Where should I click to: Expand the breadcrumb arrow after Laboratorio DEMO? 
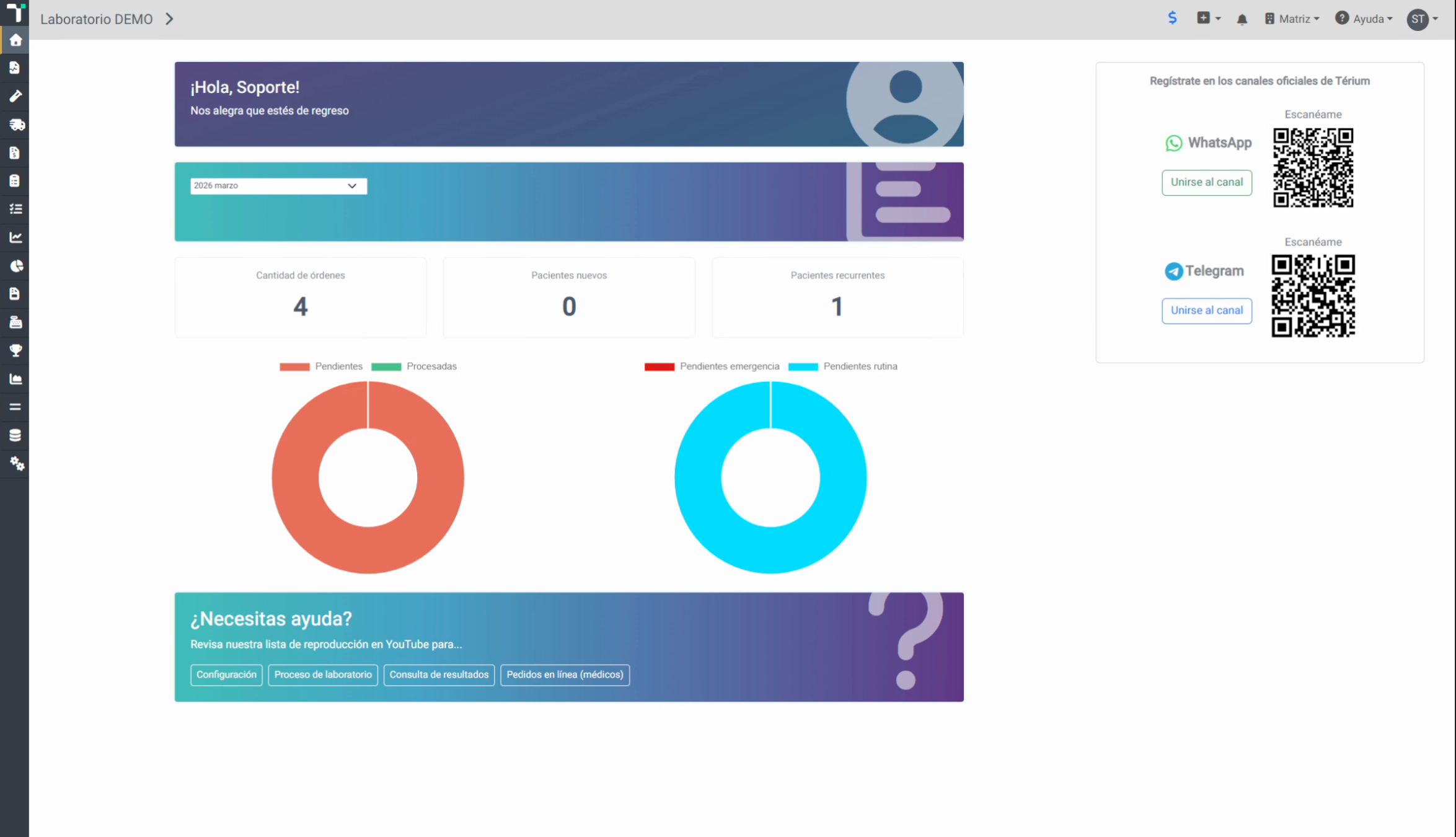pyautogui.click(x=169, y=19)
